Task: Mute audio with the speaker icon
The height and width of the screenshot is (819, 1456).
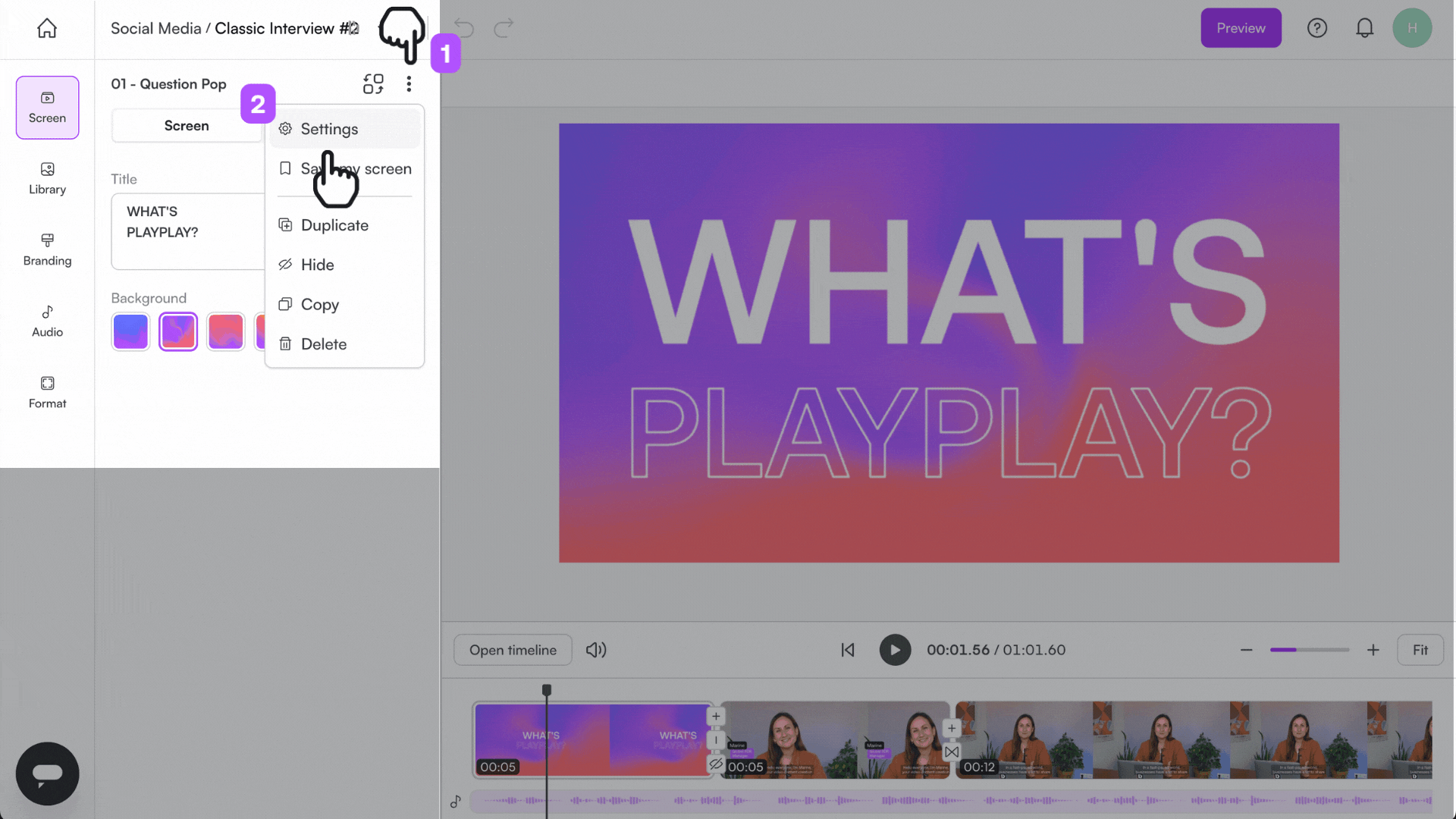Action: (x=596, y=650)
